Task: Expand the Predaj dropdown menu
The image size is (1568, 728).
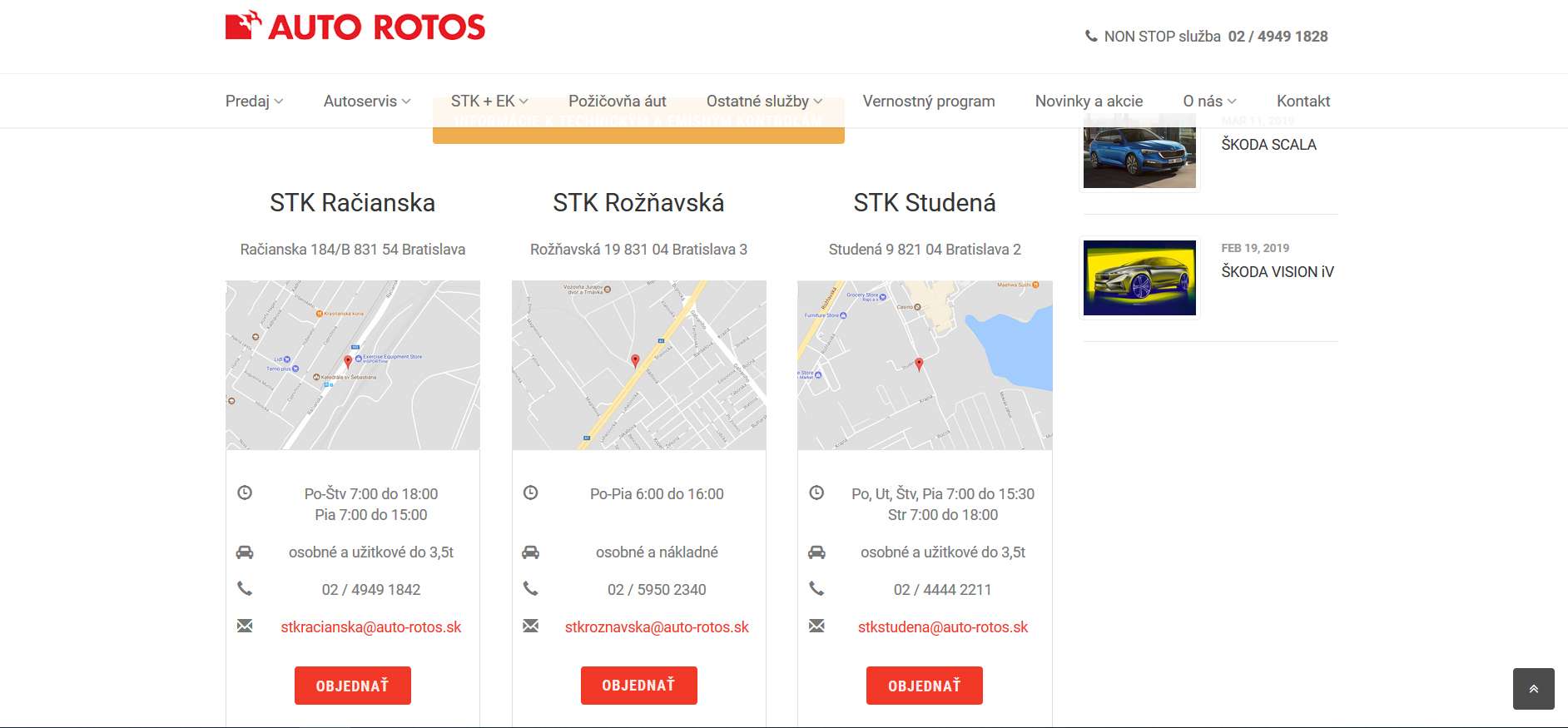Action: pos(254,101)
